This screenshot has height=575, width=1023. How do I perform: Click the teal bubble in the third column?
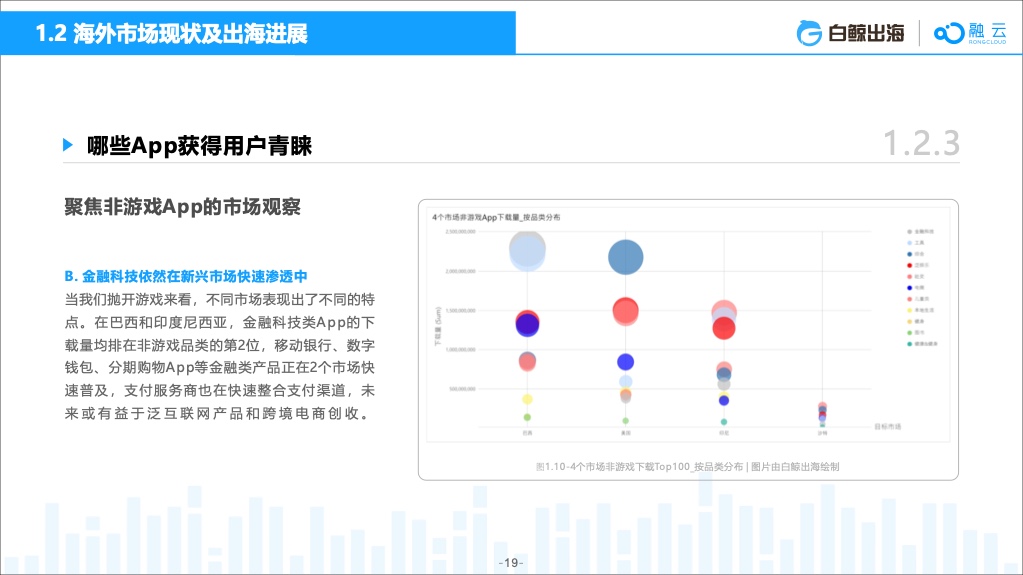click(724, 422)
